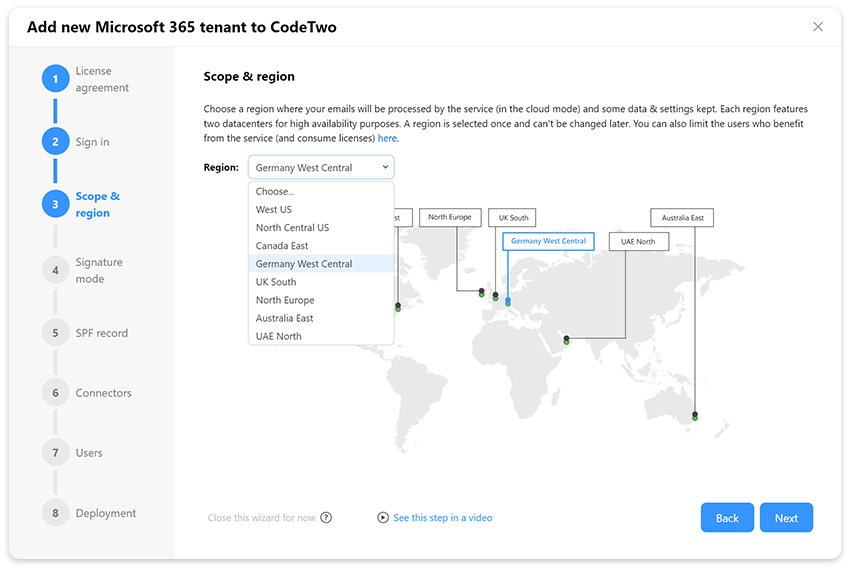Click the Back button
Image resolution: width=850 pixels, height=580 pixels.
[x=727, y=518]
